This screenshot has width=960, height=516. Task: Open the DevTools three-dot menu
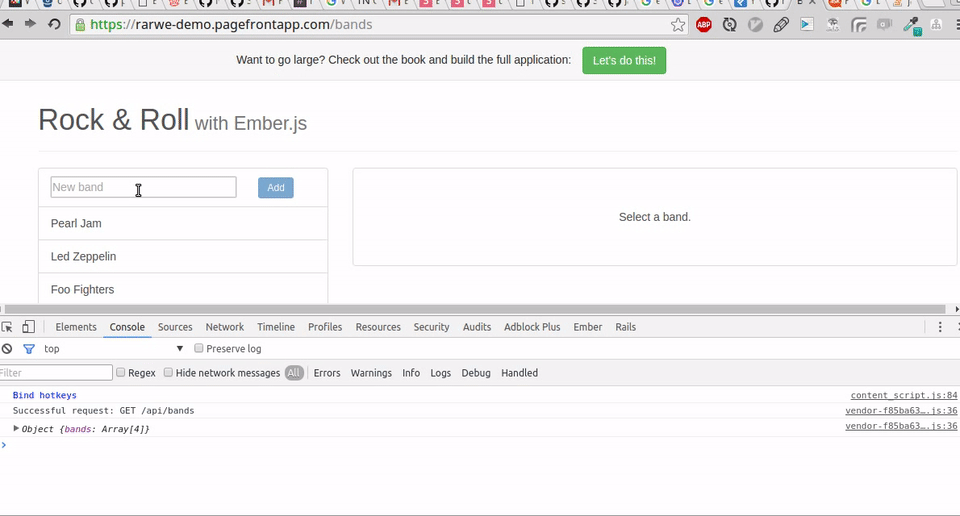[x=940, y=327]
